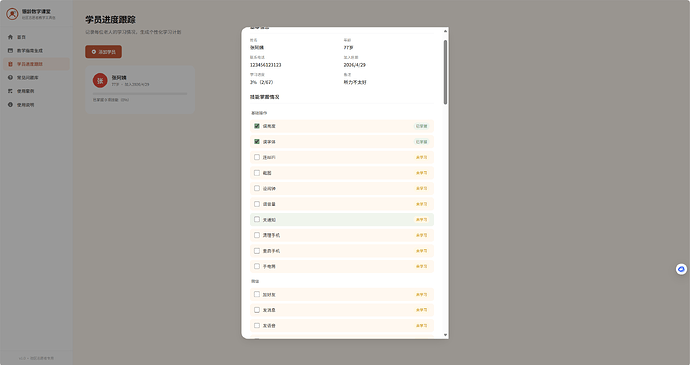
Task: Click the 已掌握 badge on the 调亮度 row
Action: pos(422,126)
